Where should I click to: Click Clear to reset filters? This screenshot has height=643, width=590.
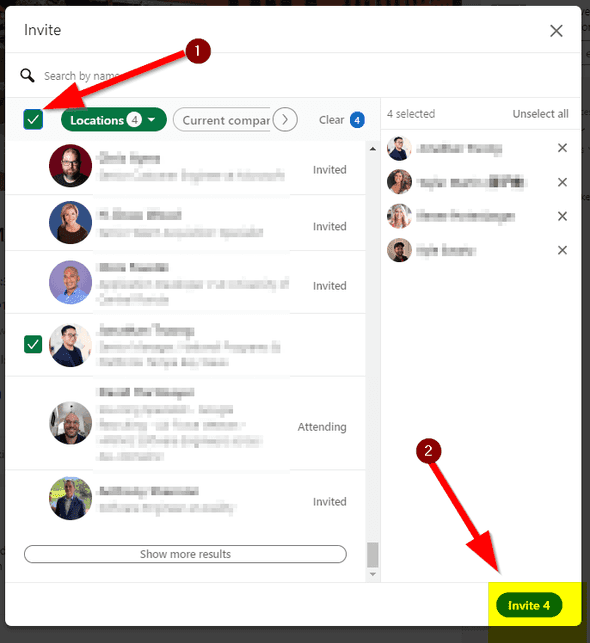pos(331,120)
